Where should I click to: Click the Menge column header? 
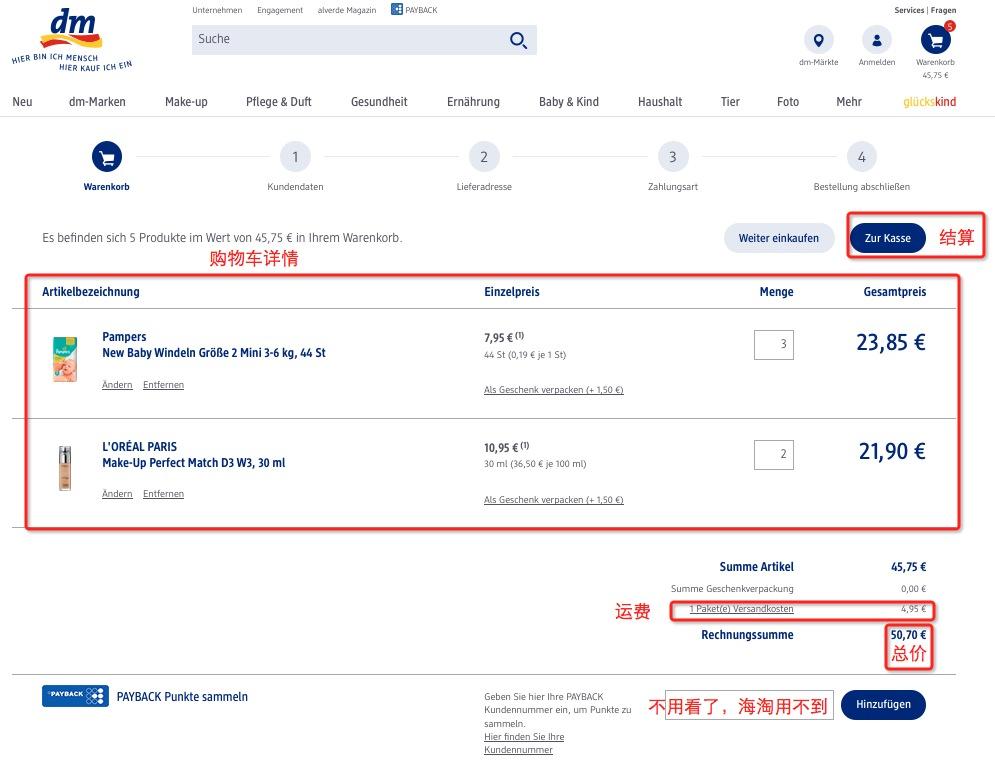coord(776,292)
